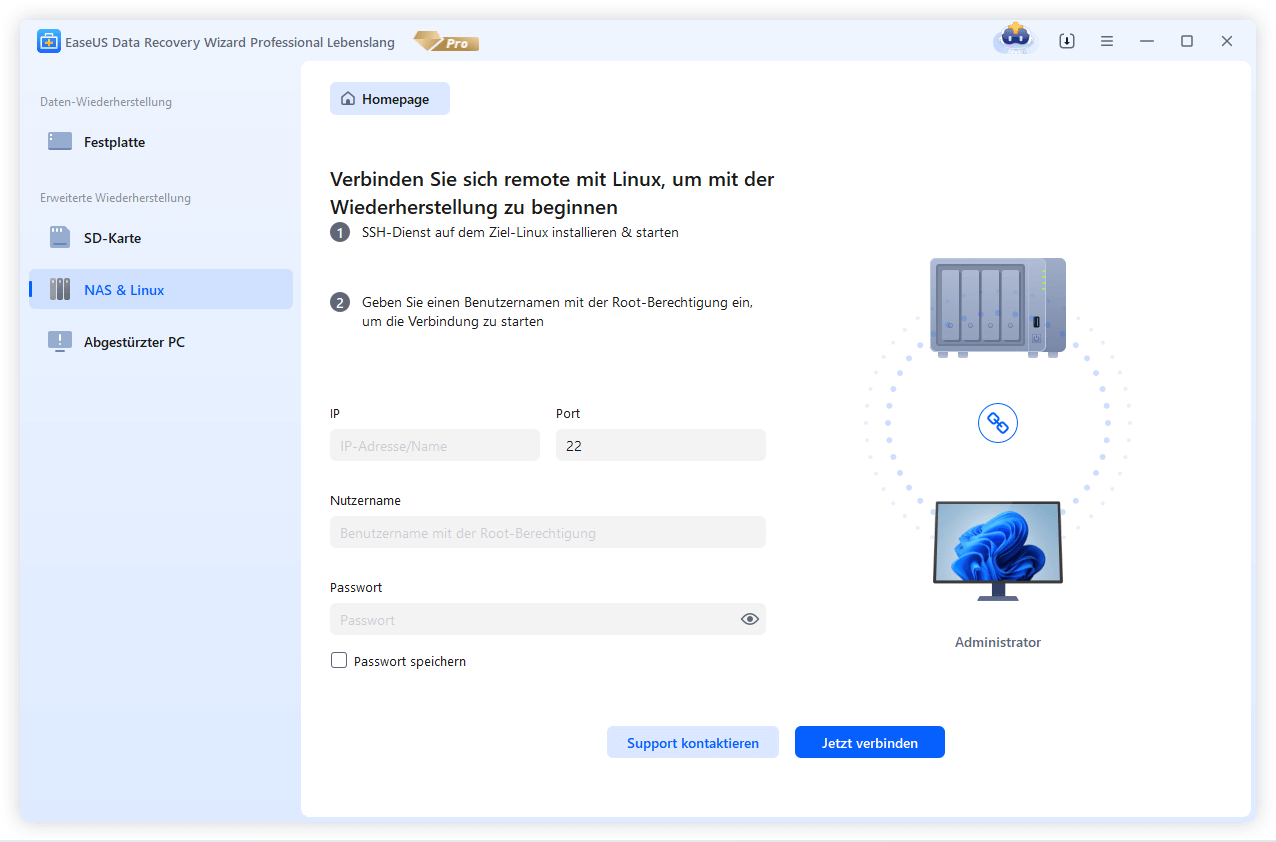The width and height of the screenshot is (1276, 842).
Task: Click the Nutzername field label
Action: 365,500
